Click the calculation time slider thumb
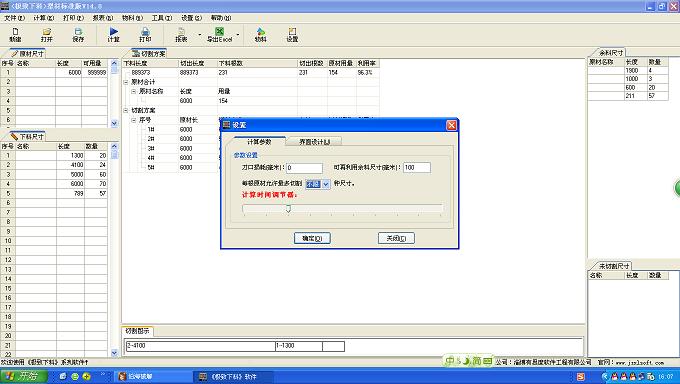This screenshot has height=384, width=680. [x=288, y=209]
